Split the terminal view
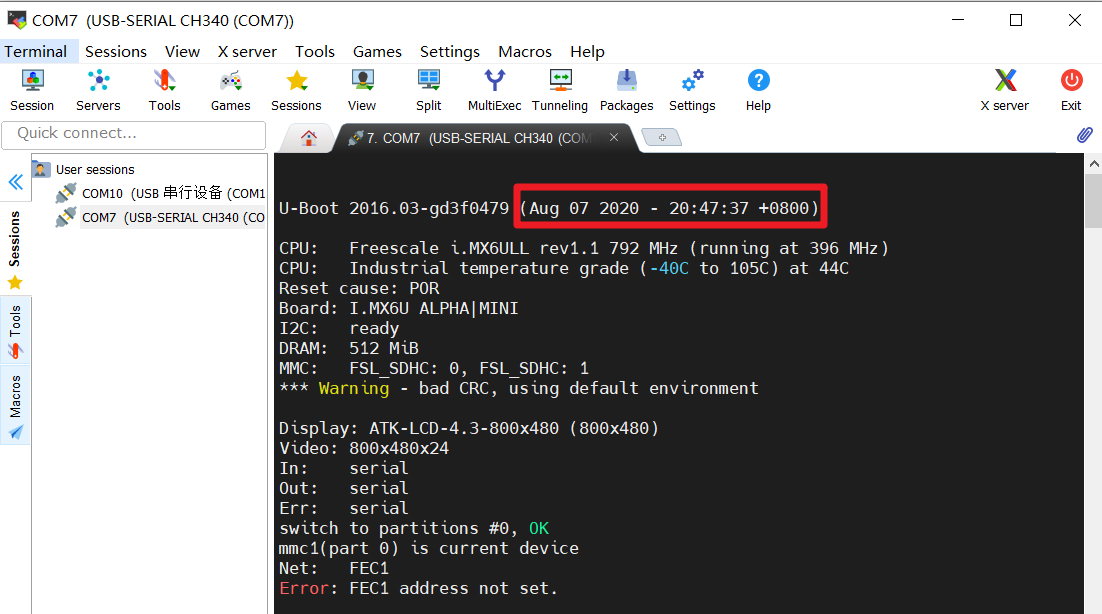The width and height of the screenshot is (1102, 614). 428,88
